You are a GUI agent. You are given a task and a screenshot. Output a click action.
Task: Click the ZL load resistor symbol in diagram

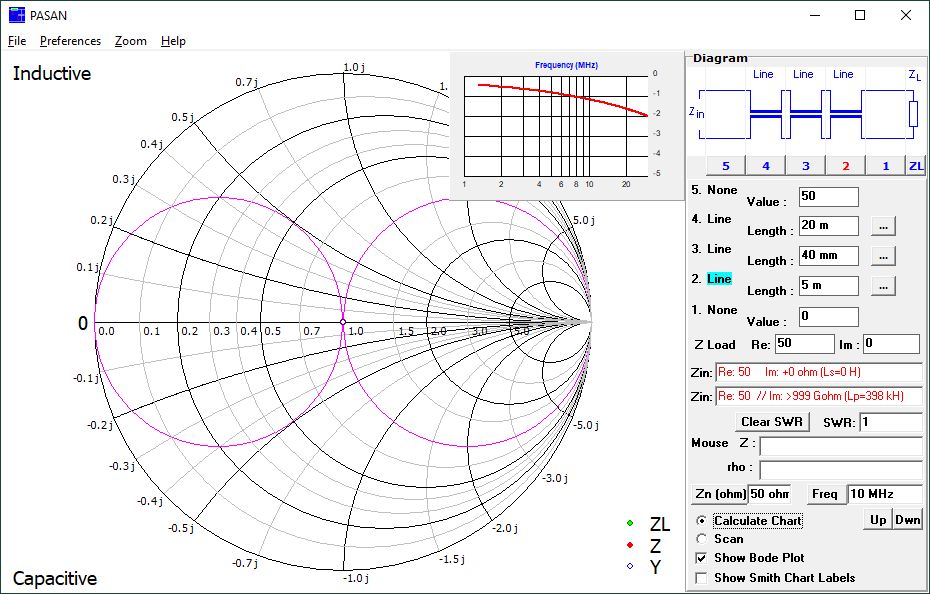pos(913,114)
